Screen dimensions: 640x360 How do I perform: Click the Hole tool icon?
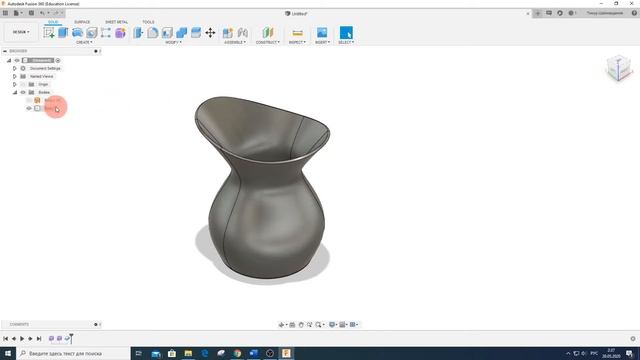[91, 33]
